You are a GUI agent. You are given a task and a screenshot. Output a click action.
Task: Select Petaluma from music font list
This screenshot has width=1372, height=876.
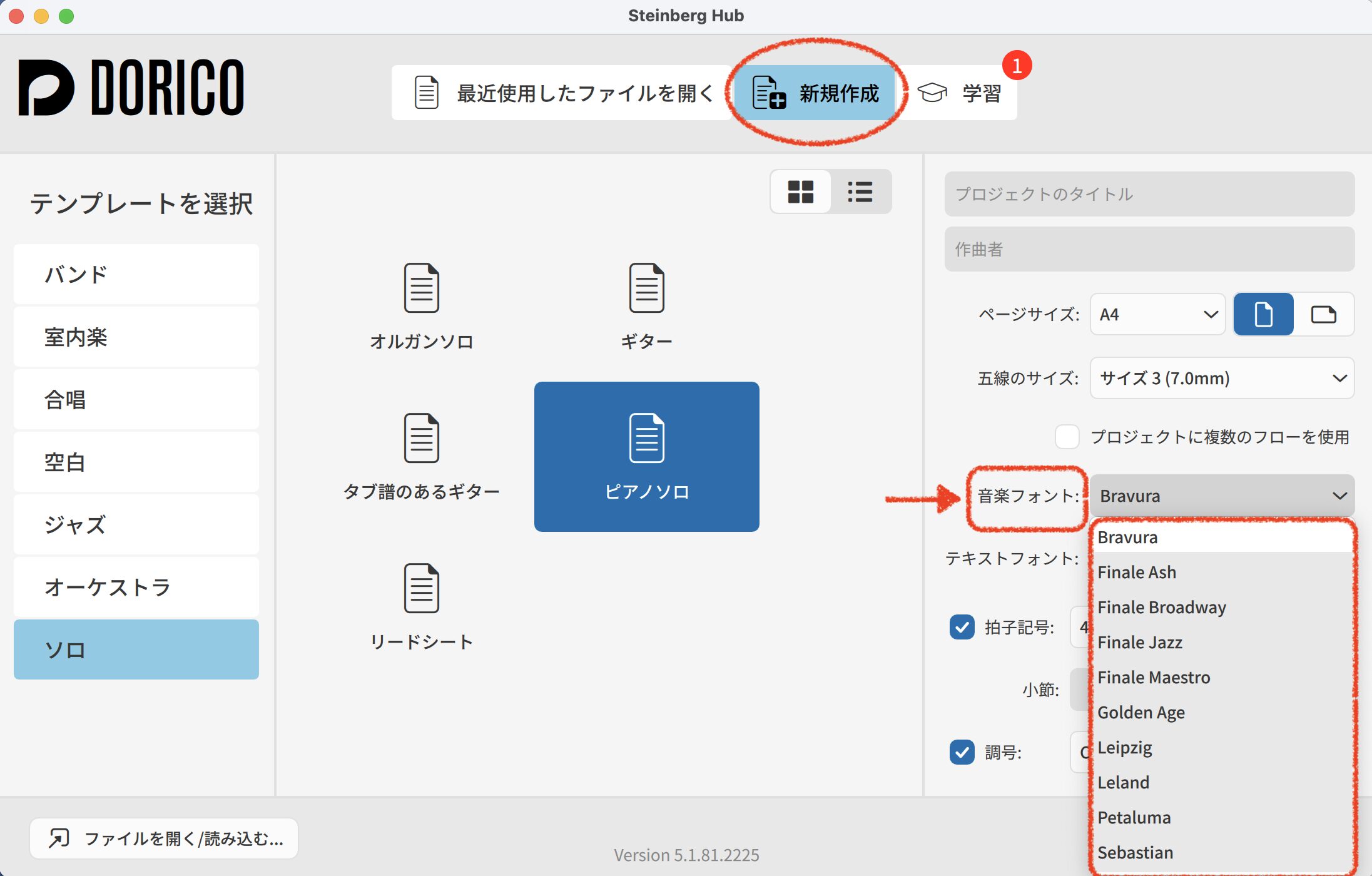click(1134, 817)
